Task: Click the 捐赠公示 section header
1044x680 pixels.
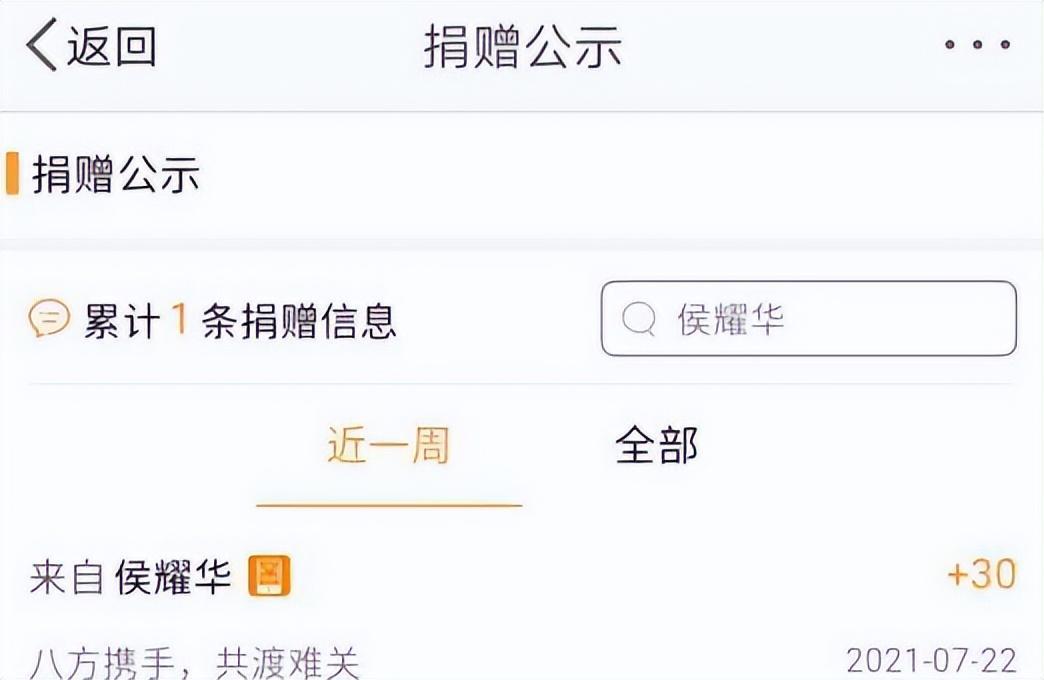Action: click(x=116, y=175)
